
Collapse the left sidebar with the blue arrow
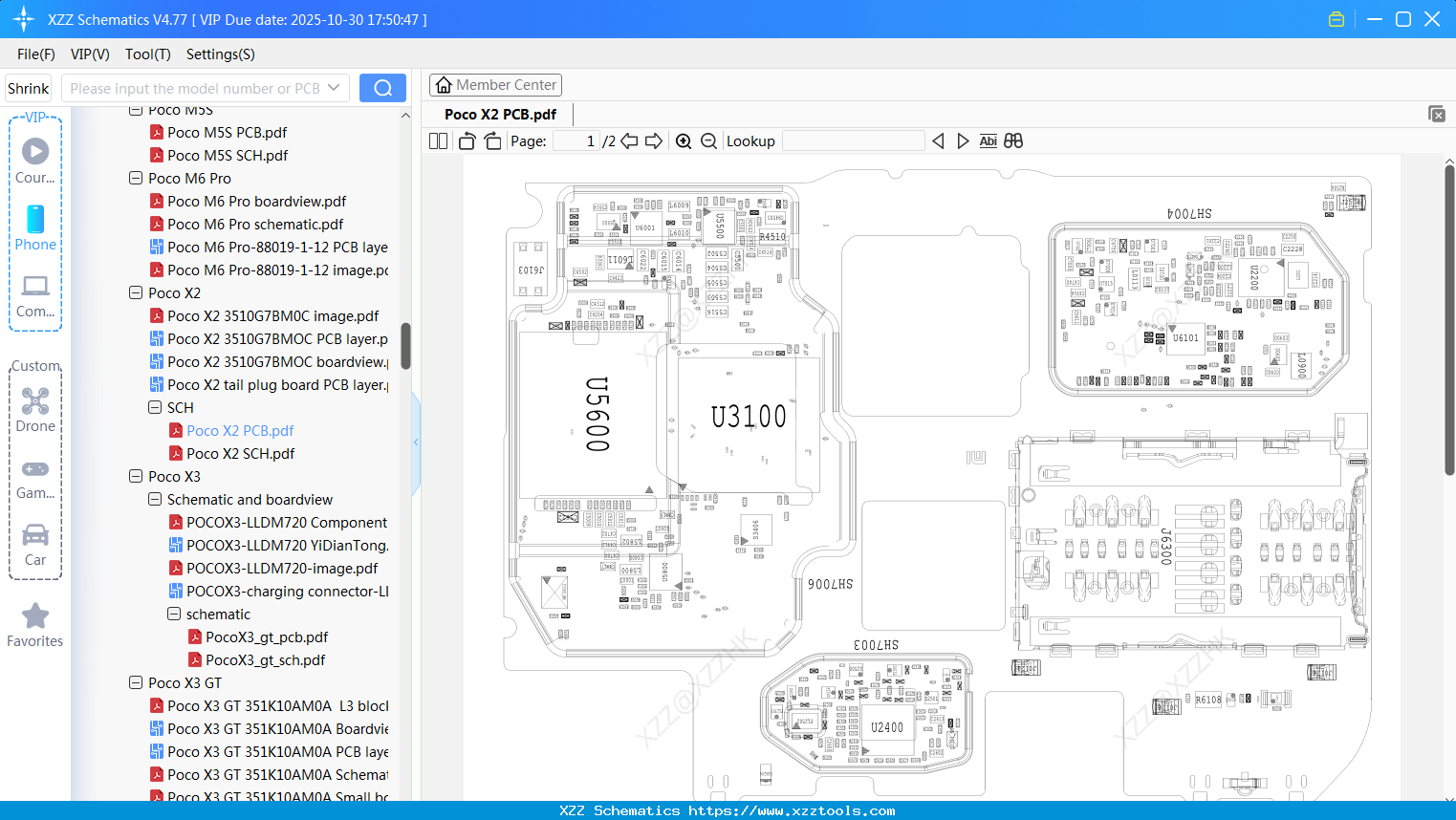tap(415, 442)
